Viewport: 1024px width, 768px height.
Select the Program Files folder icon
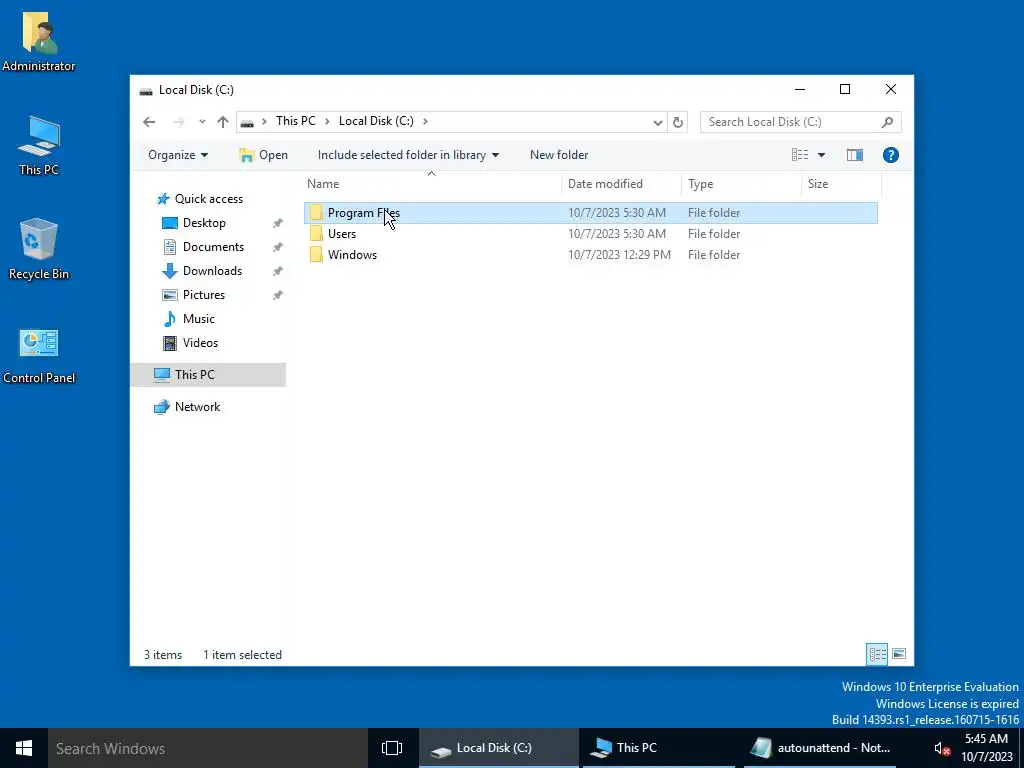[316, 212]
